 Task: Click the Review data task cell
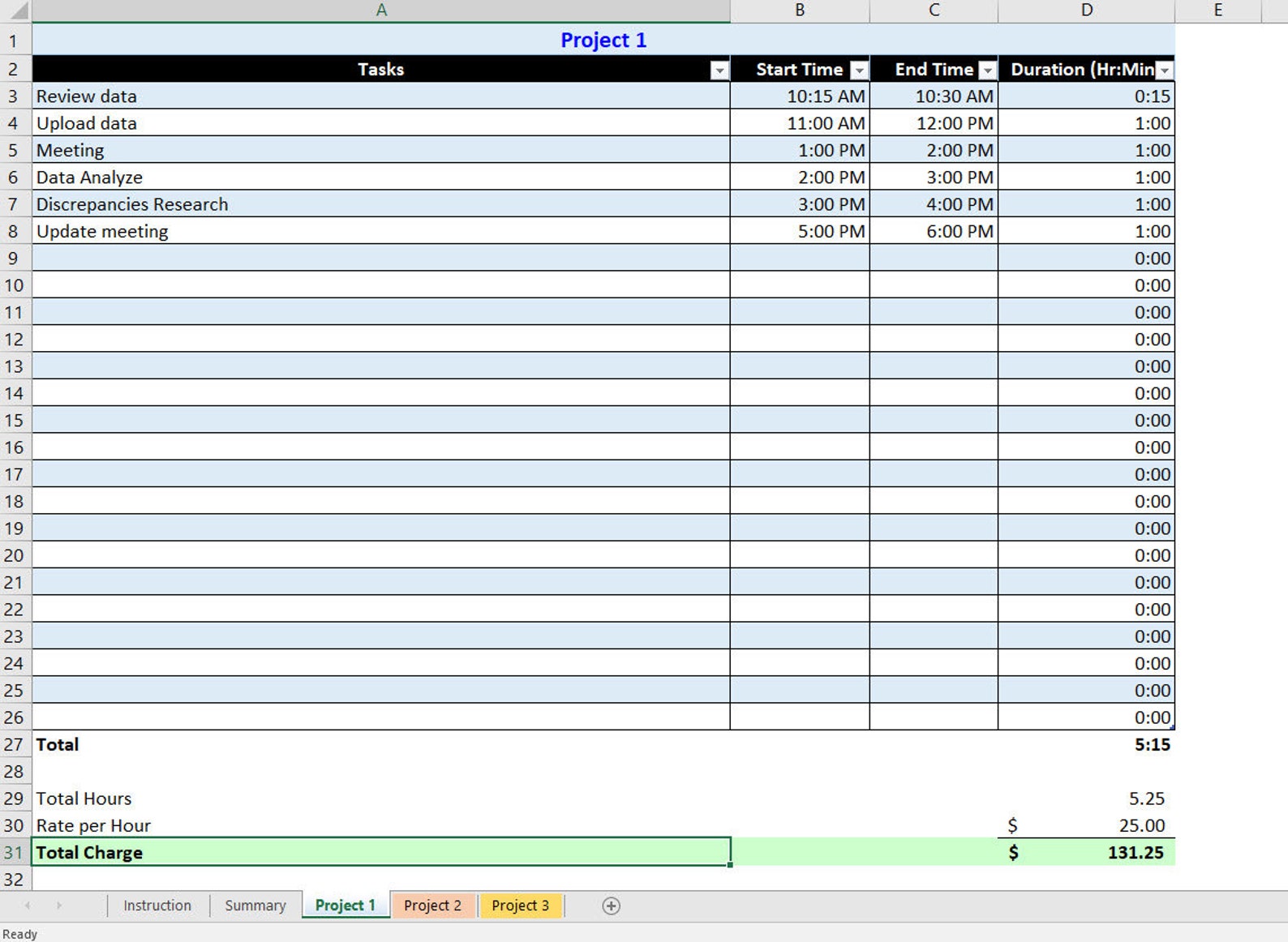(381, 96)
